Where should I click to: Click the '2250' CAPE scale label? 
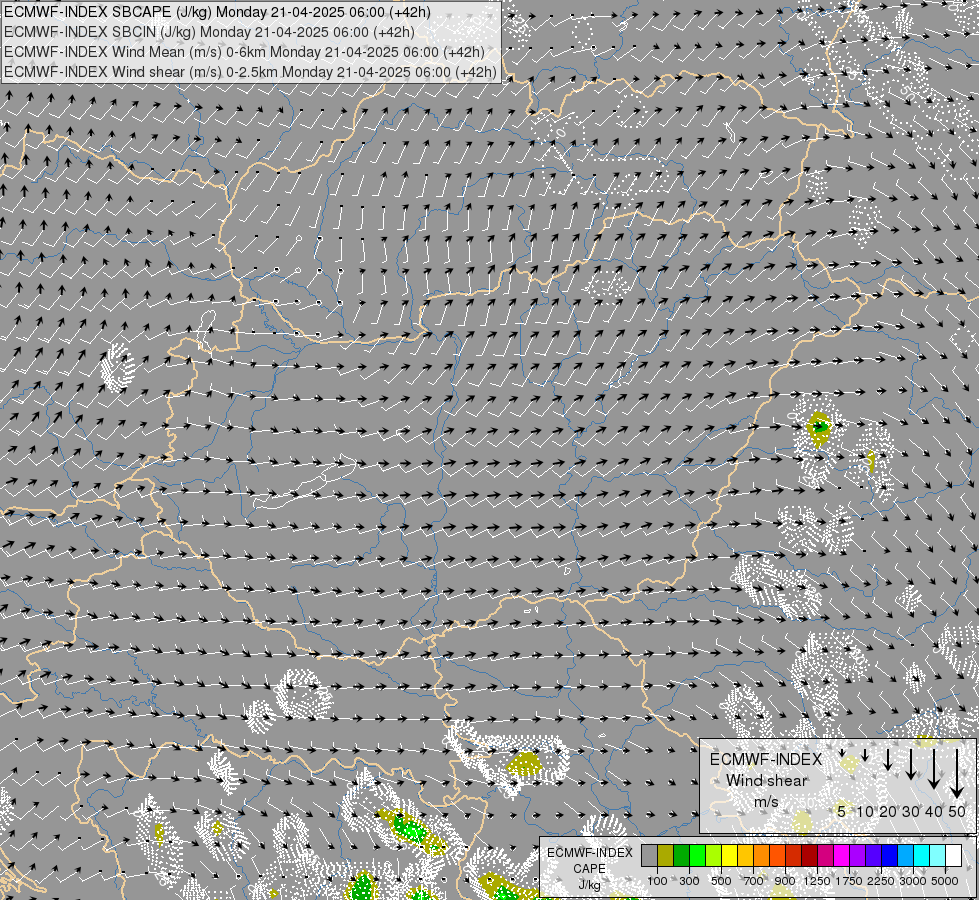881,881
